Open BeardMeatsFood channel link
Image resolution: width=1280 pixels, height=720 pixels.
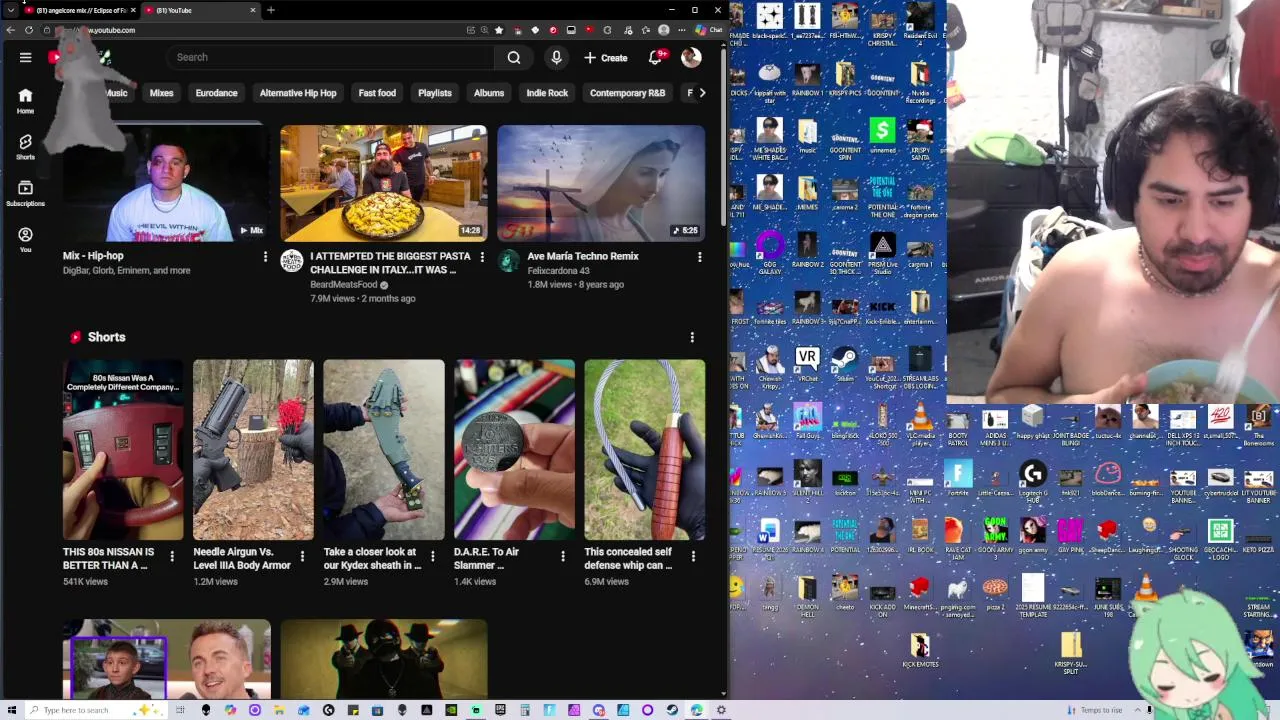click(344, 284)
